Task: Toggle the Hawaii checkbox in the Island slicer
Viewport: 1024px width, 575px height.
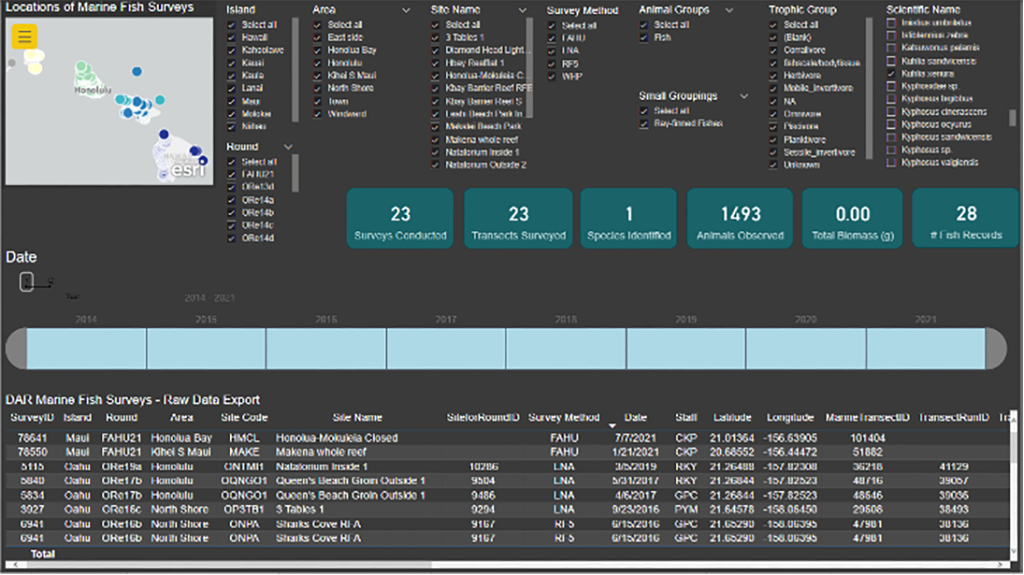Action: 234,38
